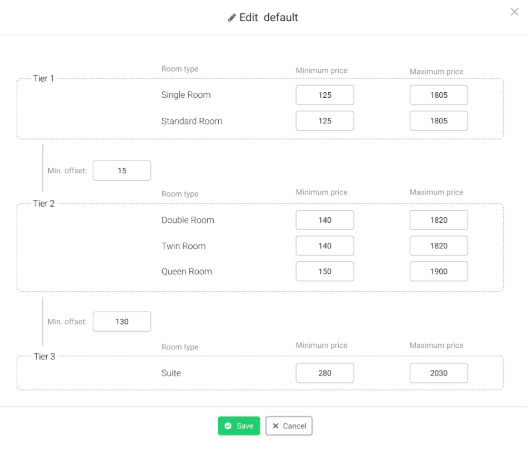Viewport: 528px width, 454px height.
Task: Click the Queen Room label
Action: pos(187,271)
